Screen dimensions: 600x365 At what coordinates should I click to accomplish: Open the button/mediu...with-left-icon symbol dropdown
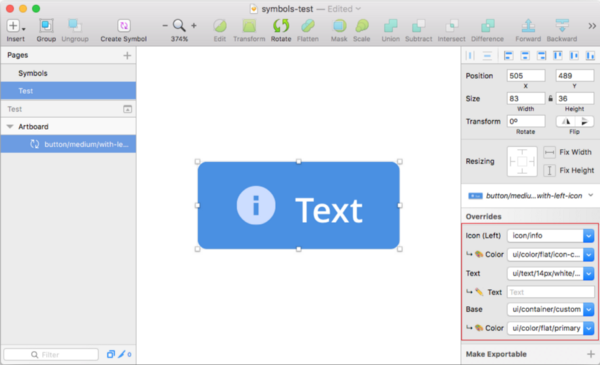(x=531, y=196)
